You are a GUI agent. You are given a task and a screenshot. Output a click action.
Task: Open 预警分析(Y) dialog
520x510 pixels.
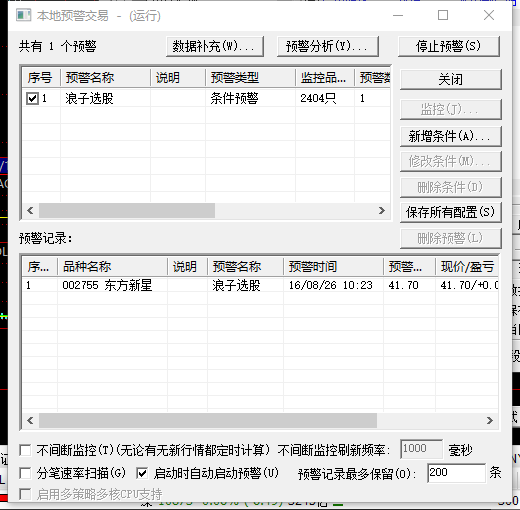coord(328,46)
